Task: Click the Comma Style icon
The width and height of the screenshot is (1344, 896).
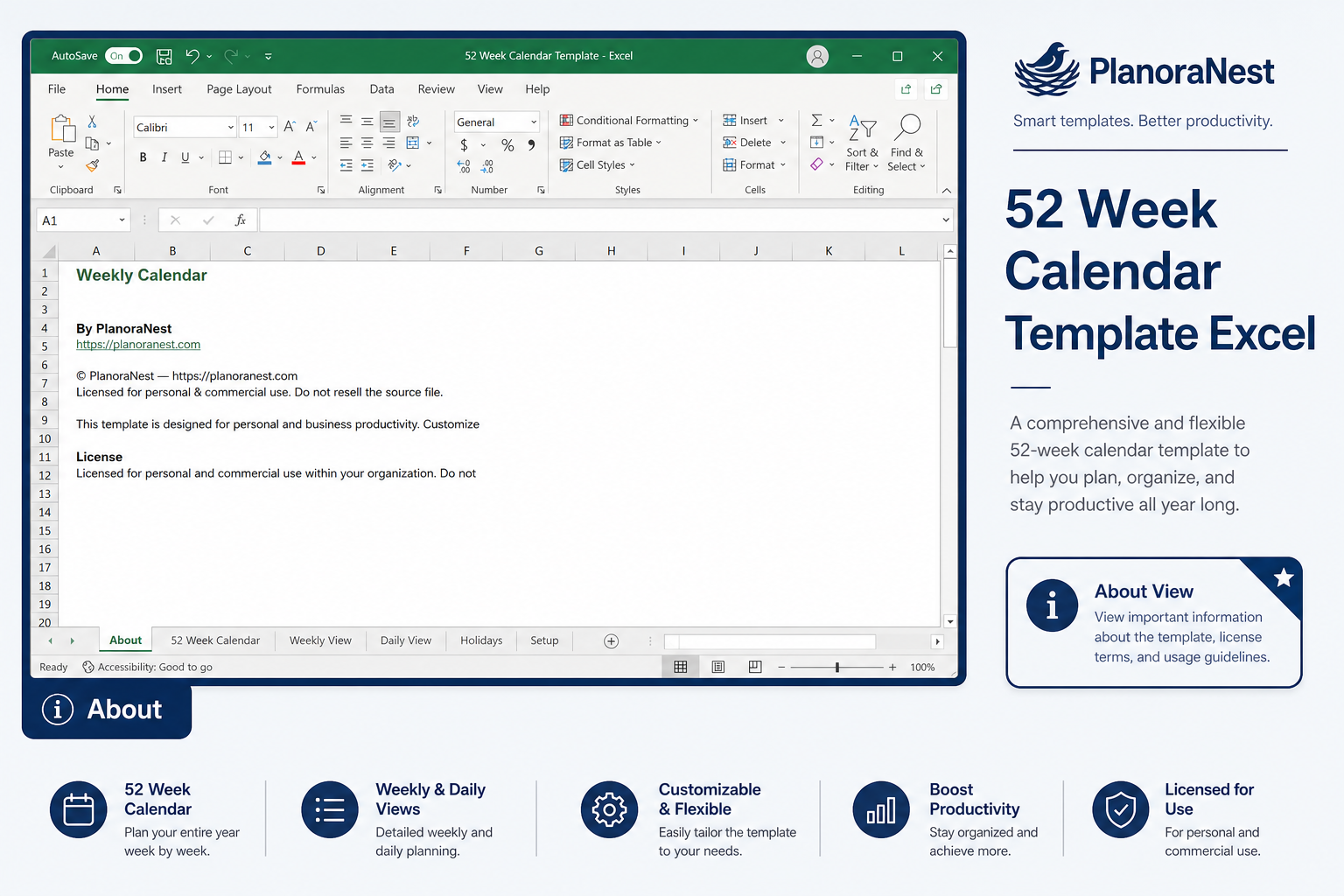Action: point(531,145)
